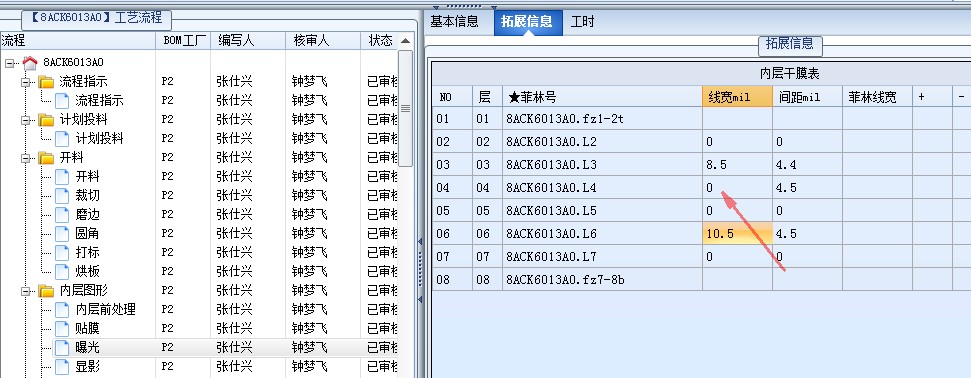Image resolution: width=971 pixels, height=378 pixels.
Task: Collapse the 开料 folder node
Action: (25, 158)
